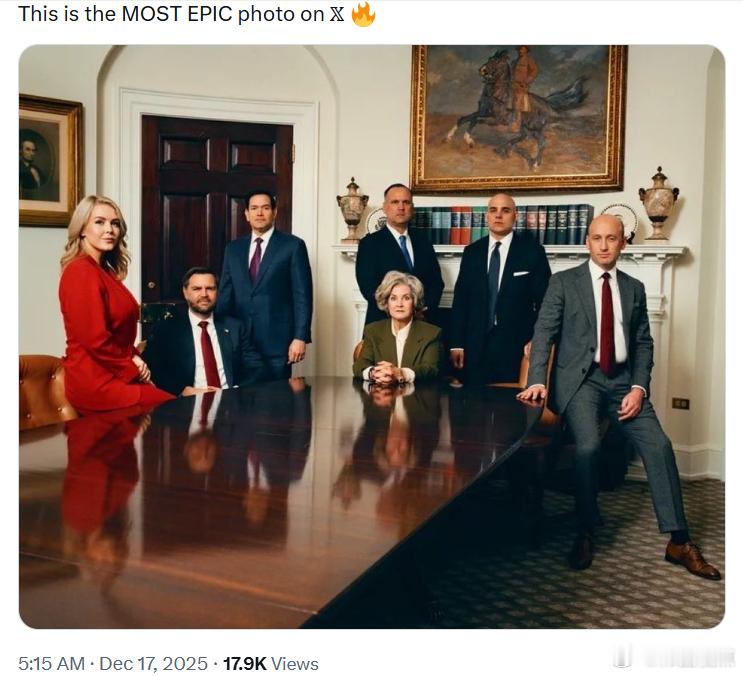Viewport: 743px width, 676px height.
Task: Click the horse painting in the photo
Action: (519, 117)
